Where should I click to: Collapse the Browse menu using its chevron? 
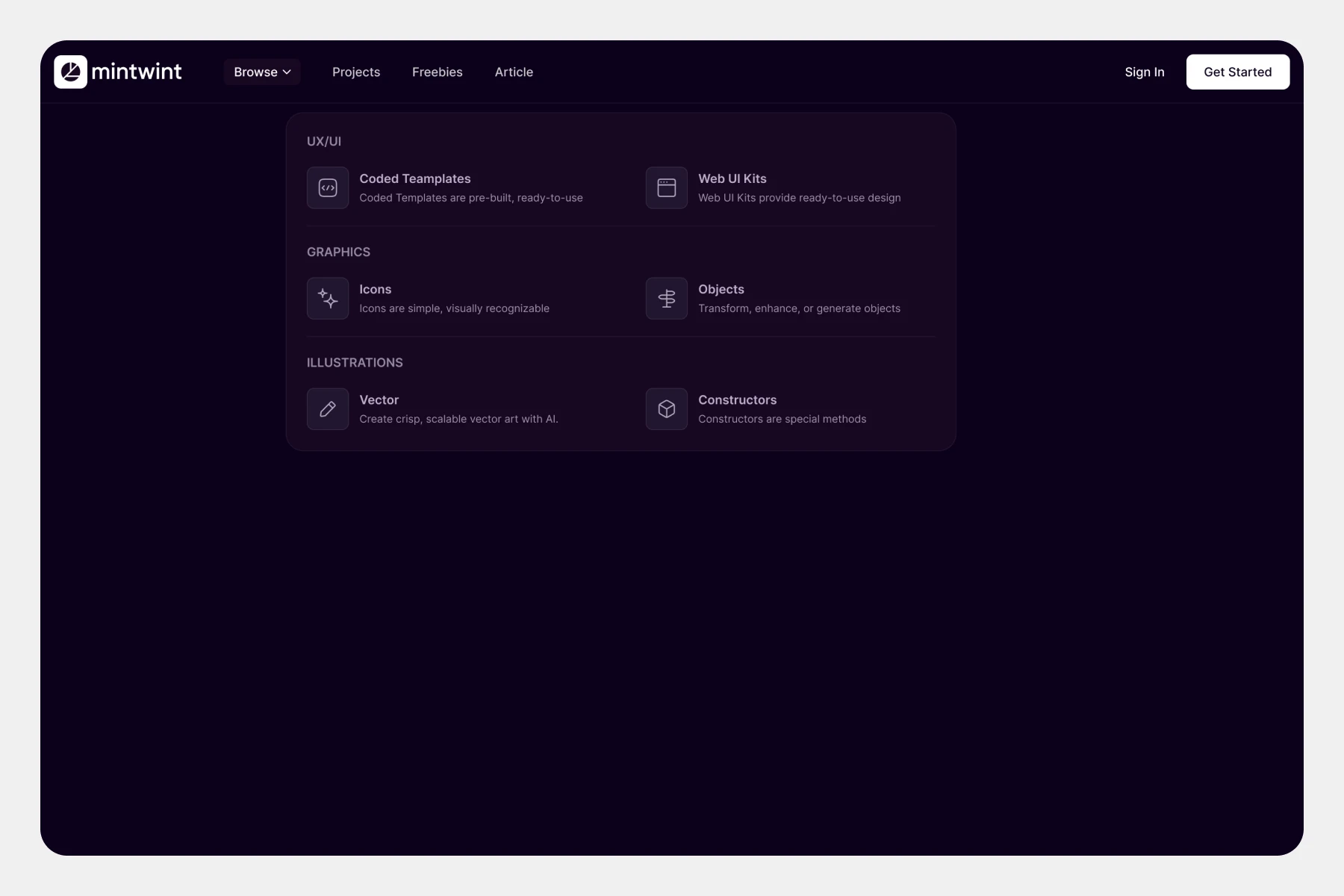coord(287,72)
